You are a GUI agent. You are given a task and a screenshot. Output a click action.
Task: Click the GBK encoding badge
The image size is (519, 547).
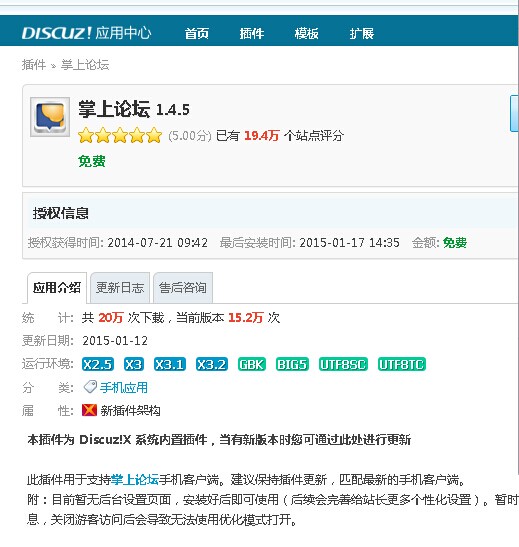252,364
